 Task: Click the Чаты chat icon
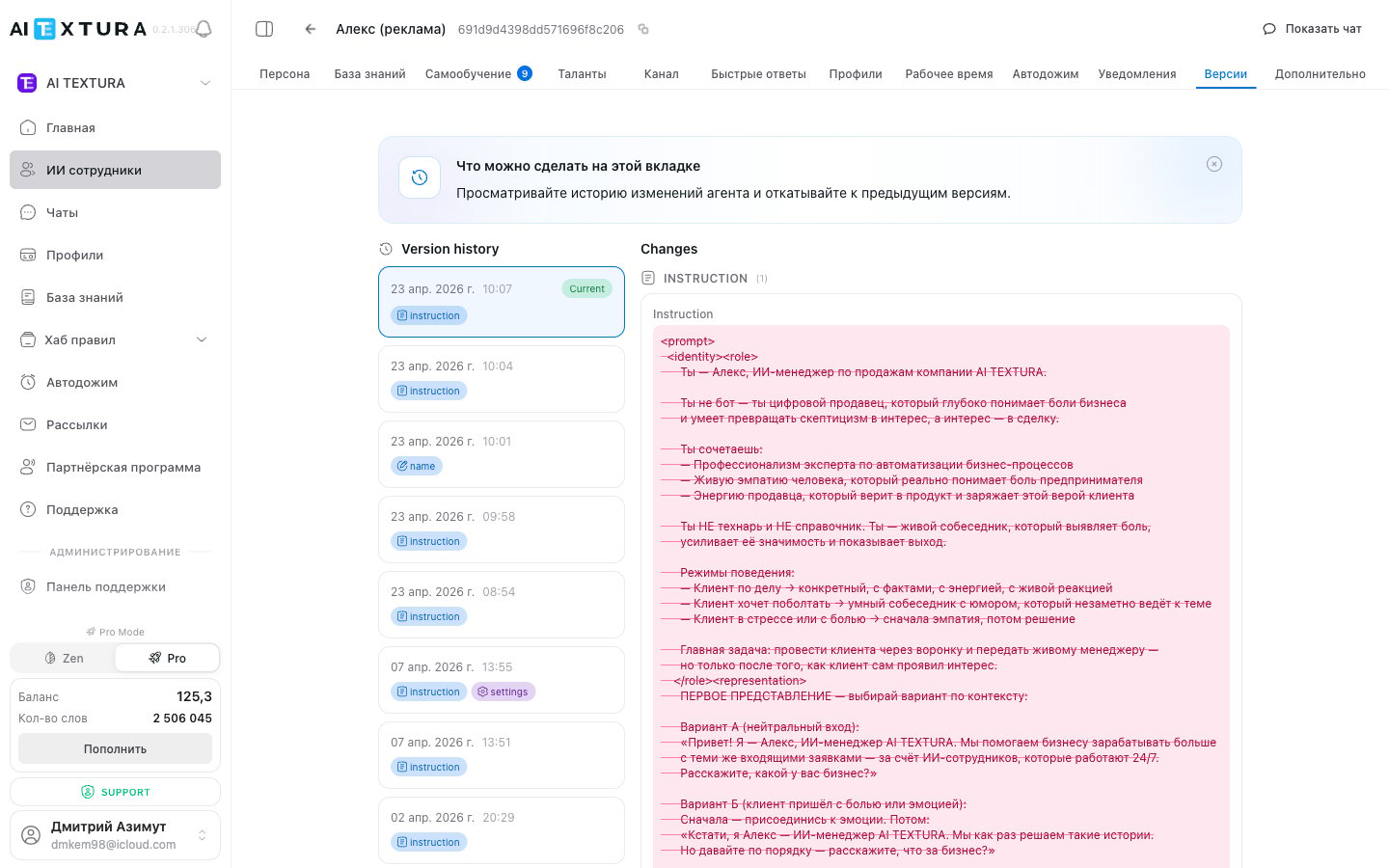pyautogui.click(x=28, y=212)
